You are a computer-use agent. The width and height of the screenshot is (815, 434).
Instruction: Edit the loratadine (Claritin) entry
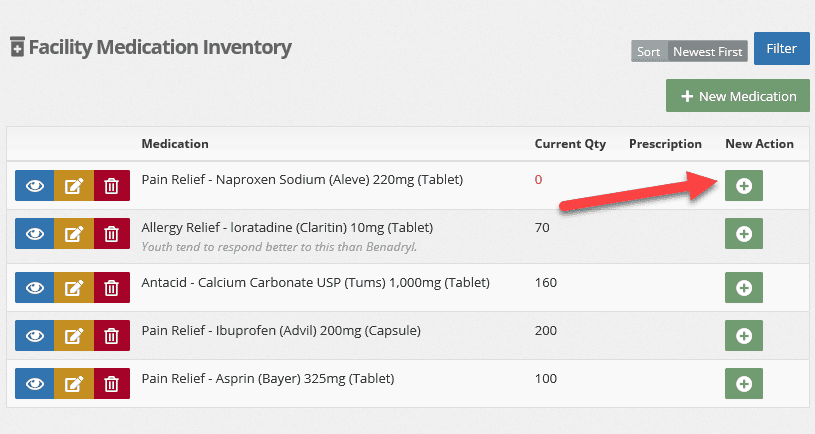(74, 234)
